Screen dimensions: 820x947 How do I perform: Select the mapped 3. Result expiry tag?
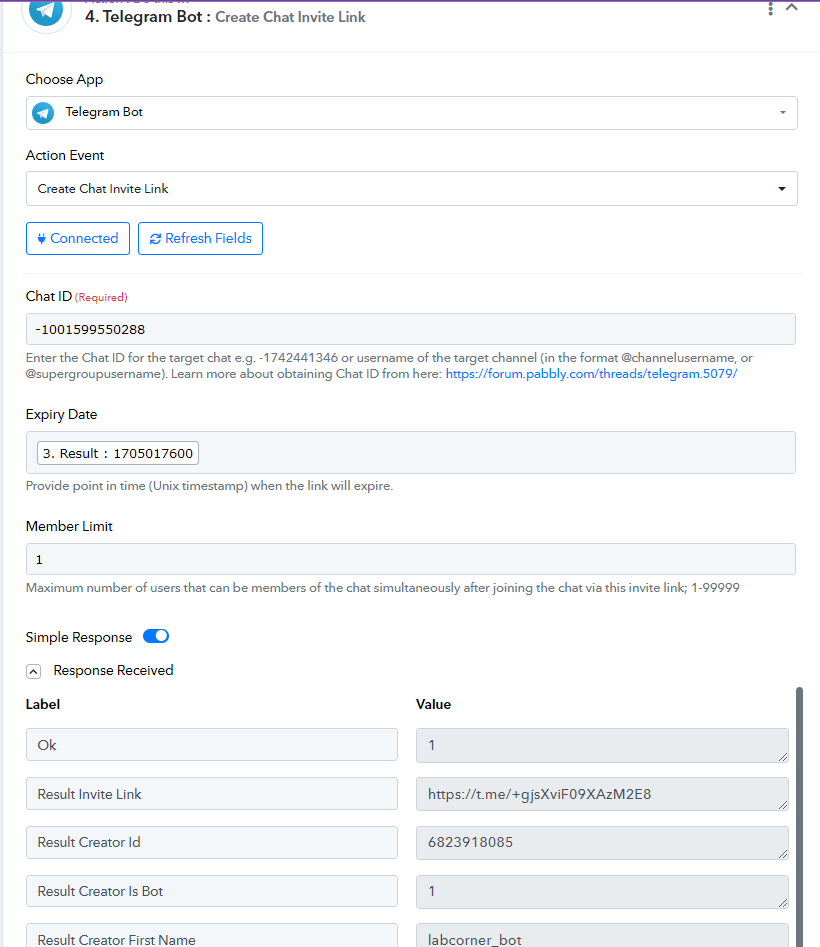118,453
